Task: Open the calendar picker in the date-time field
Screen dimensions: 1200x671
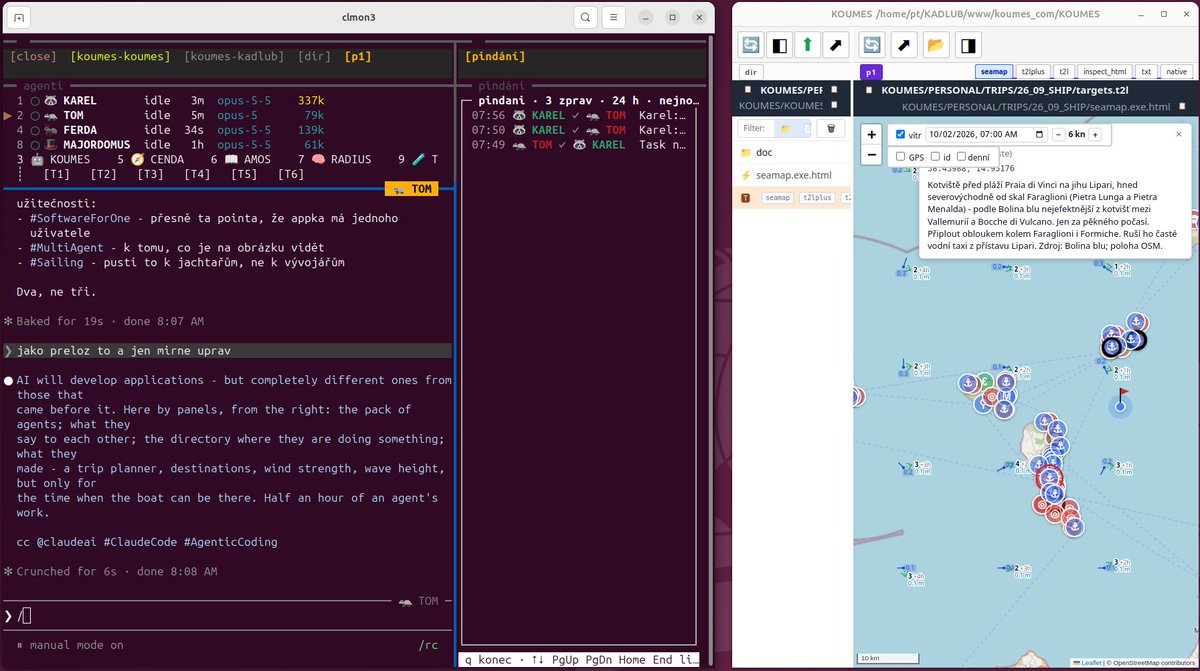Action: point(1039,134)
